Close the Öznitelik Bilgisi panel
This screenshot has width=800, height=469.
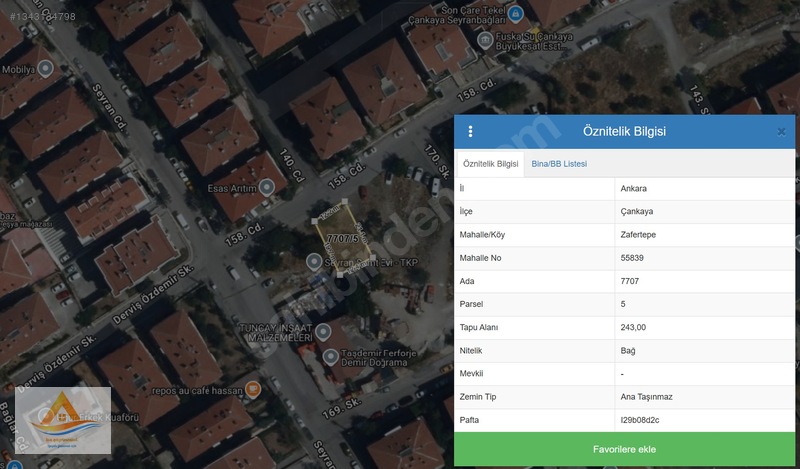pyautogui.click(x=781, y=132)
